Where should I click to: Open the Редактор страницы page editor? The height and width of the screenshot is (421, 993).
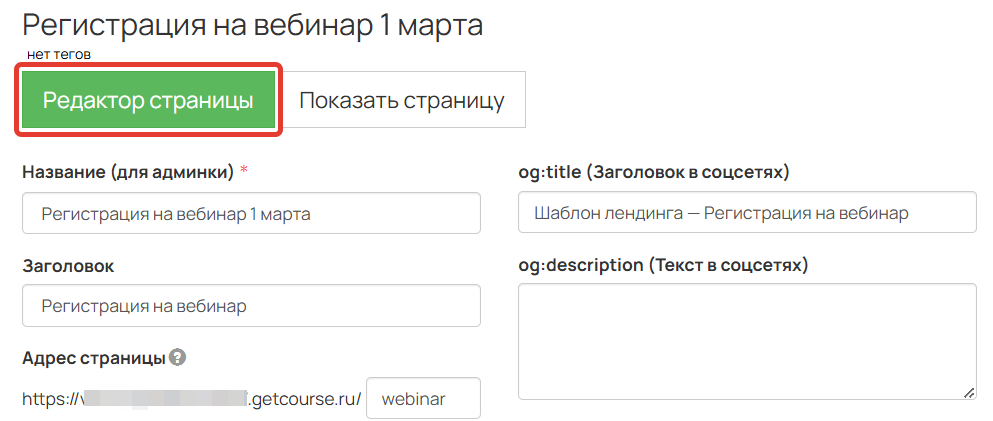coord(148,99)
